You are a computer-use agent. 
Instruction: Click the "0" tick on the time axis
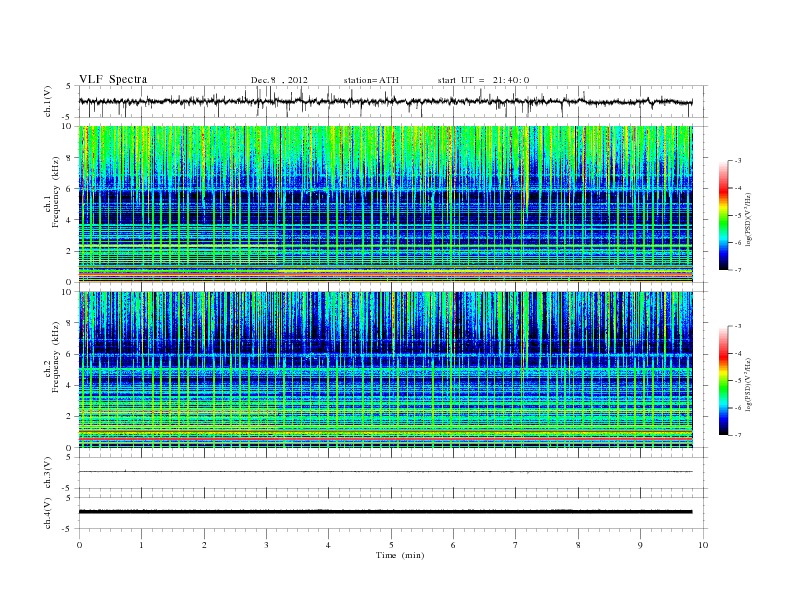click(x=79, y=545)
